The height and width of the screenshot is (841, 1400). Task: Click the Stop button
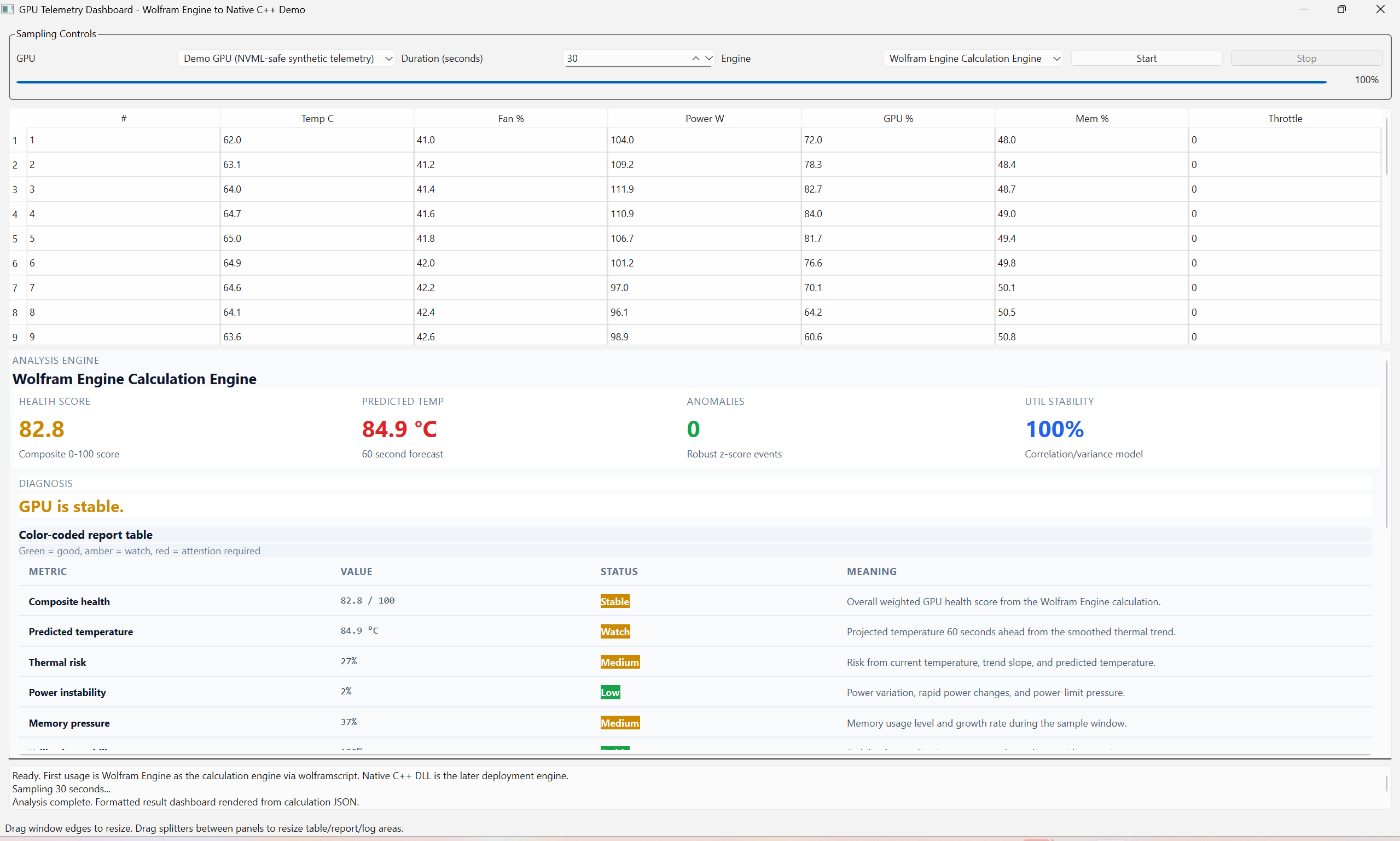click(x=1306, y=59)
